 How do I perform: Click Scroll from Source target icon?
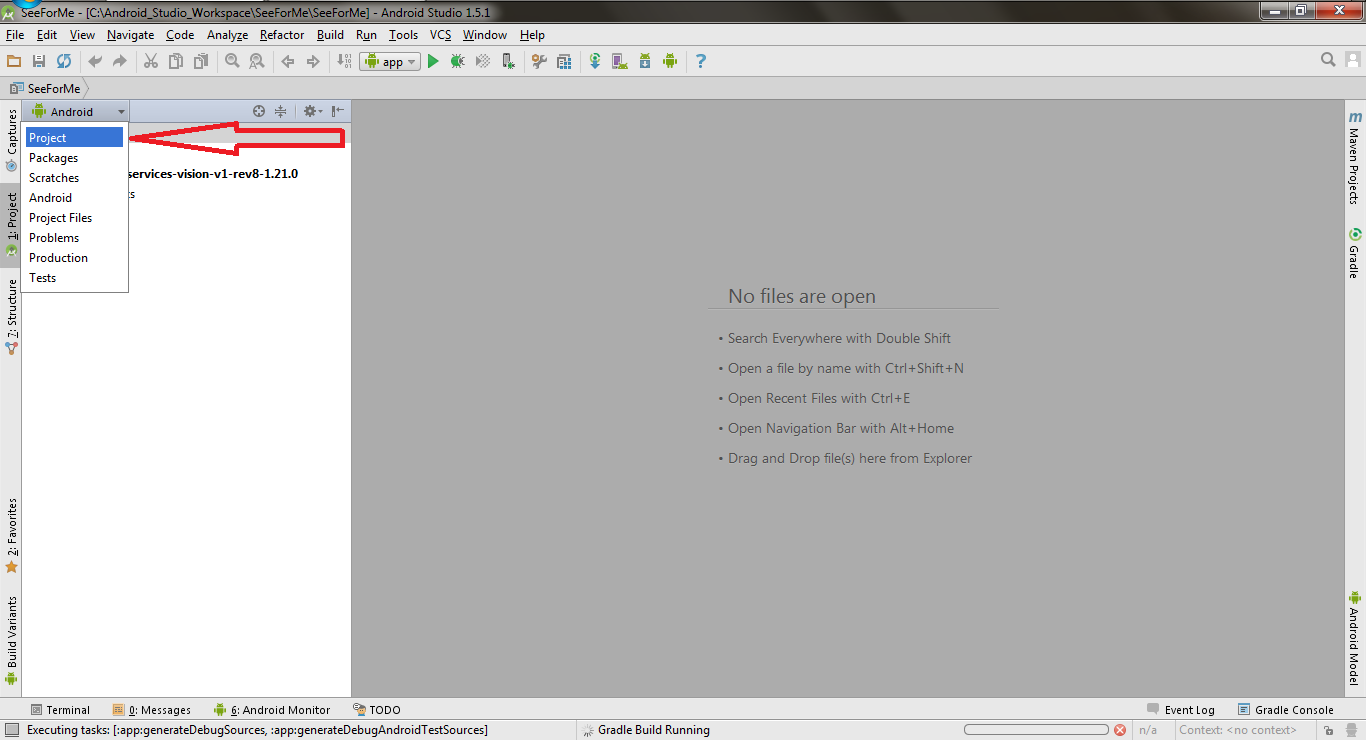pos(259,111)
